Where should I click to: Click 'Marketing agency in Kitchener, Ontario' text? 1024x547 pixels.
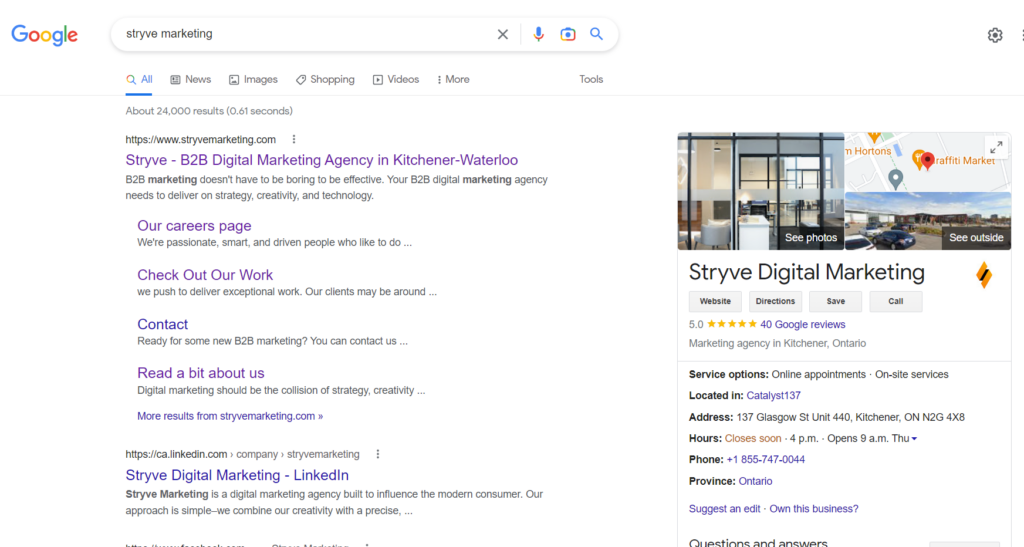pyautogui.click(x=777, y=343)
